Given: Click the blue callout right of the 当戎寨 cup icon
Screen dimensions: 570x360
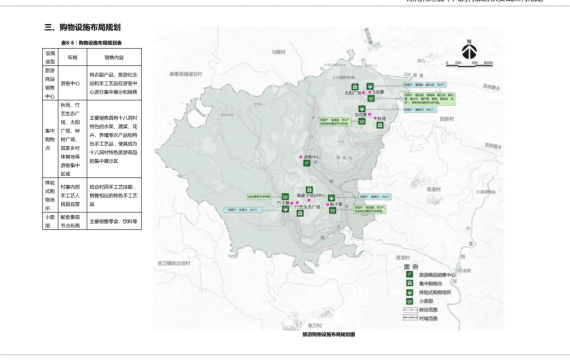Looking at the screenshot, I should pos(420,109).
